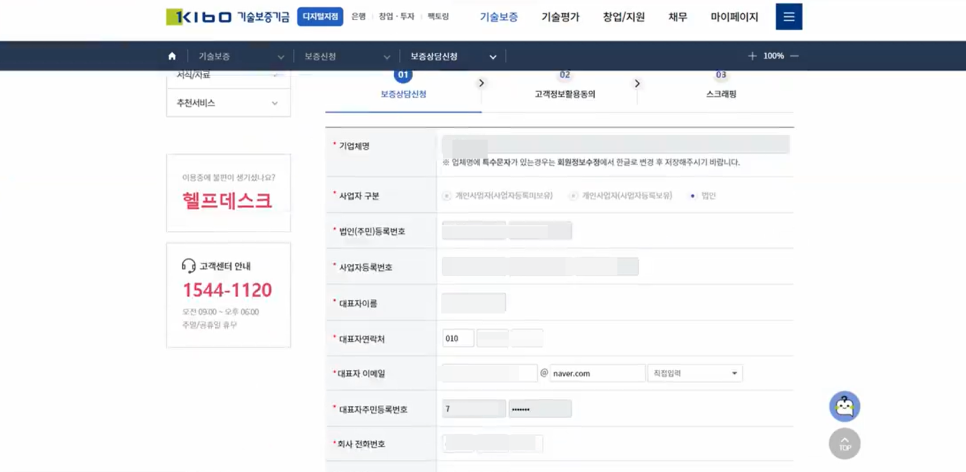Open the 채무 main menu
The image size is (966, 472).
pyautogui.click(x=678, y=17)
